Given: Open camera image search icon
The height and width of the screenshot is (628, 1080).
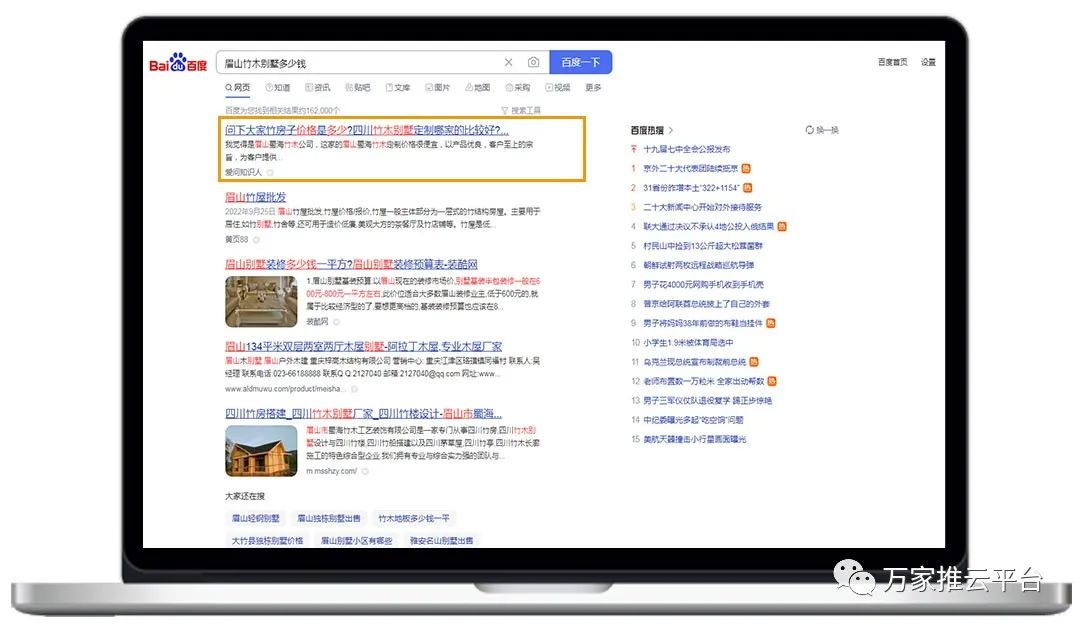Looking at the screenshot, I should pos(533,63).
